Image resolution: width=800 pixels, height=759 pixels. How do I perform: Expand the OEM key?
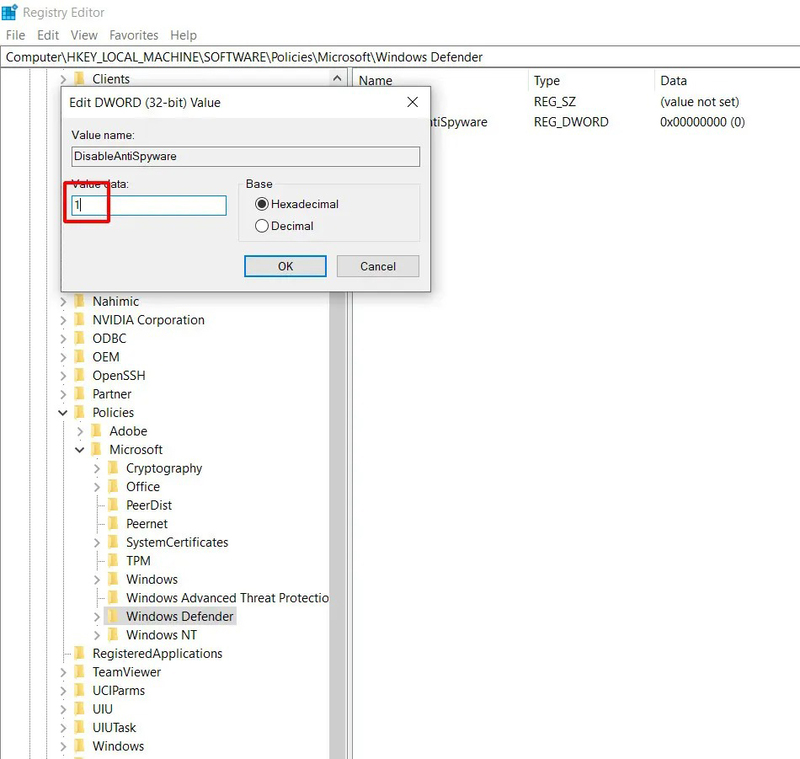(x=63, y=358)
